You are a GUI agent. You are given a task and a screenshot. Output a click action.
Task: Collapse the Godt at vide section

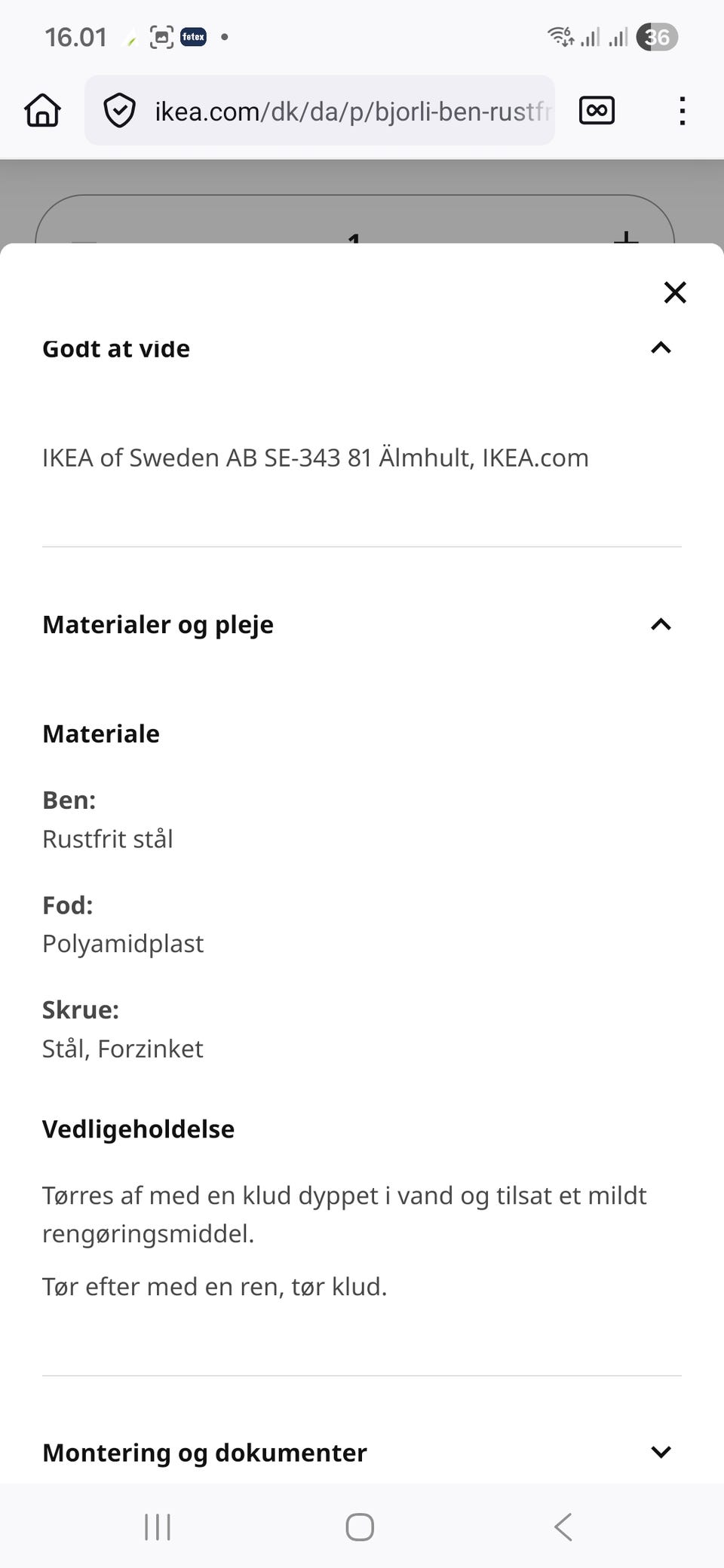pyautogui.click(x=661, y=348)
